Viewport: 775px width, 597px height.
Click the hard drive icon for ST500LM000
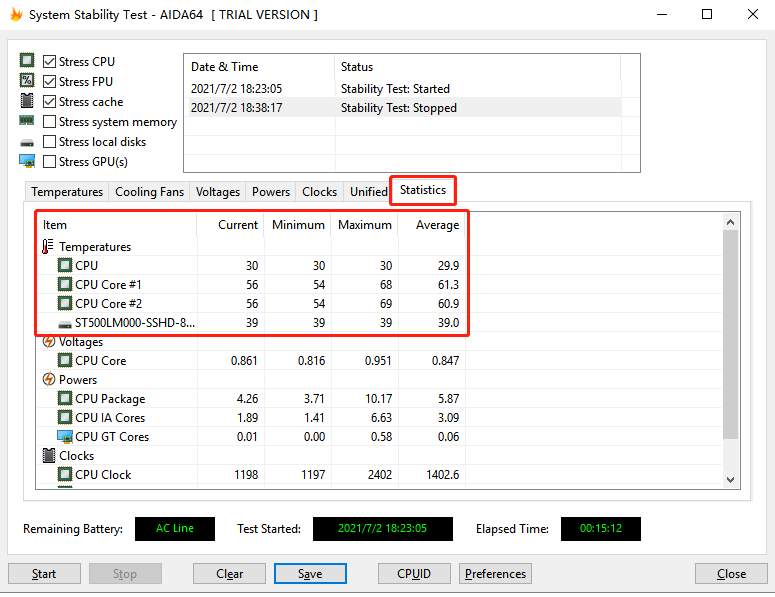tap(65, 323)
